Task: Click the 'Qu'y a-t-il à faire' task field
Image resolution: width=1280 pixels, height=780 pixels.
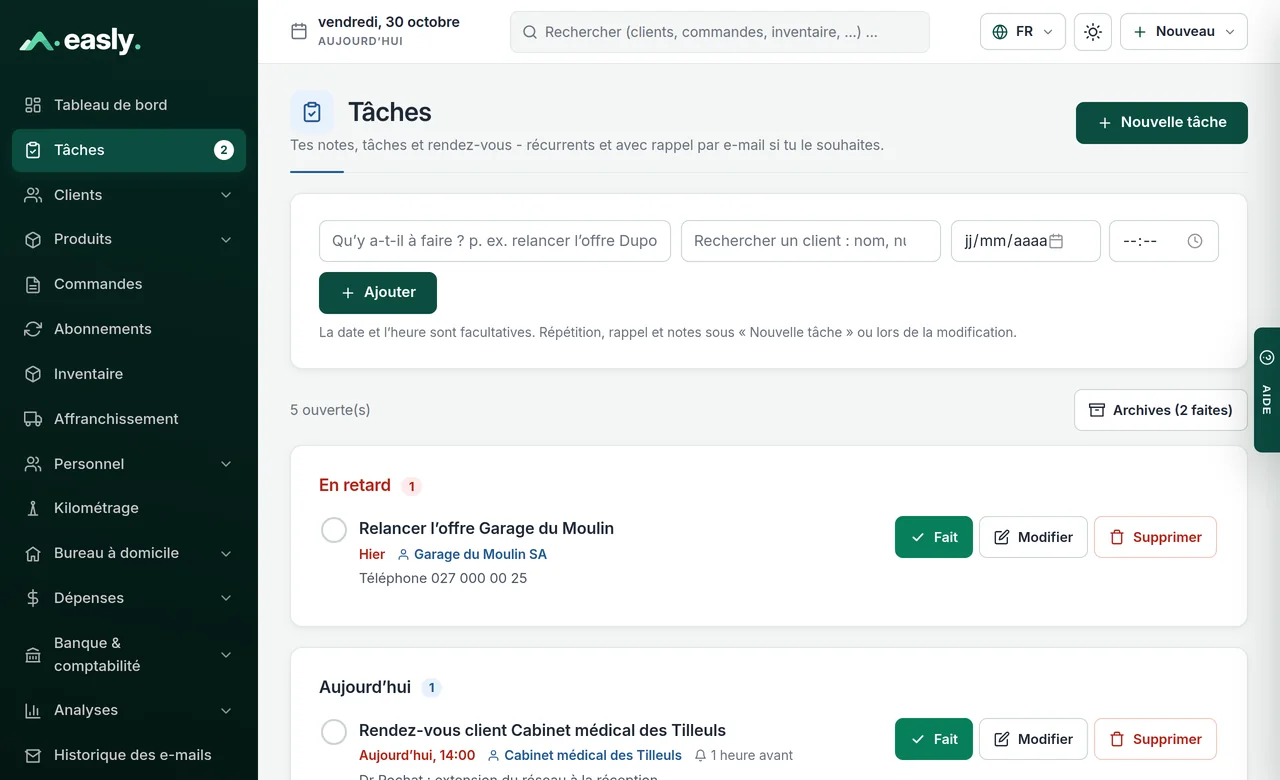Action: pos(495,241)
